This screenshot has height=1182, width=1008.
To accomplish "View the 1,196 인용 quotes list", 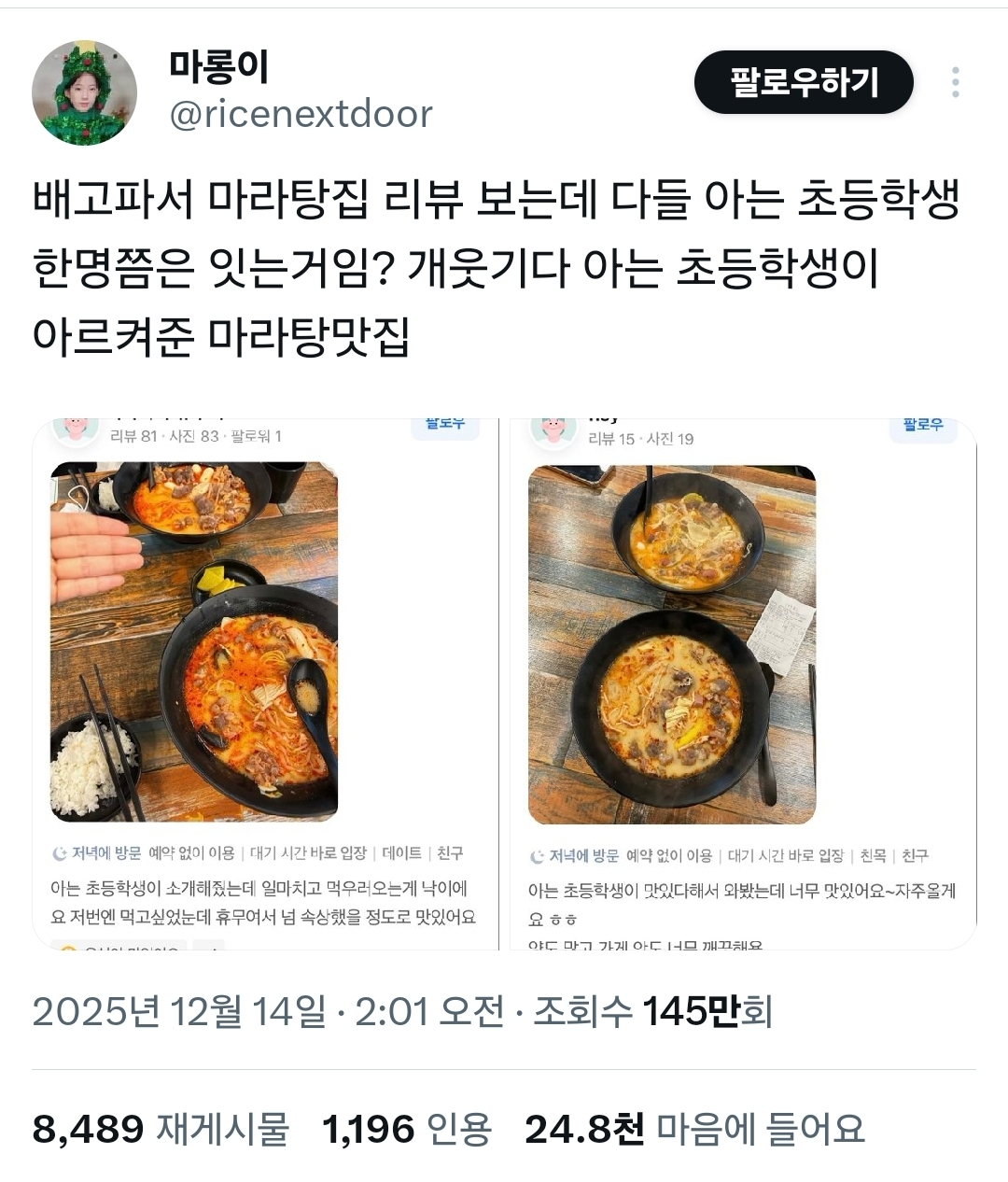I will tap(406, 1130).
